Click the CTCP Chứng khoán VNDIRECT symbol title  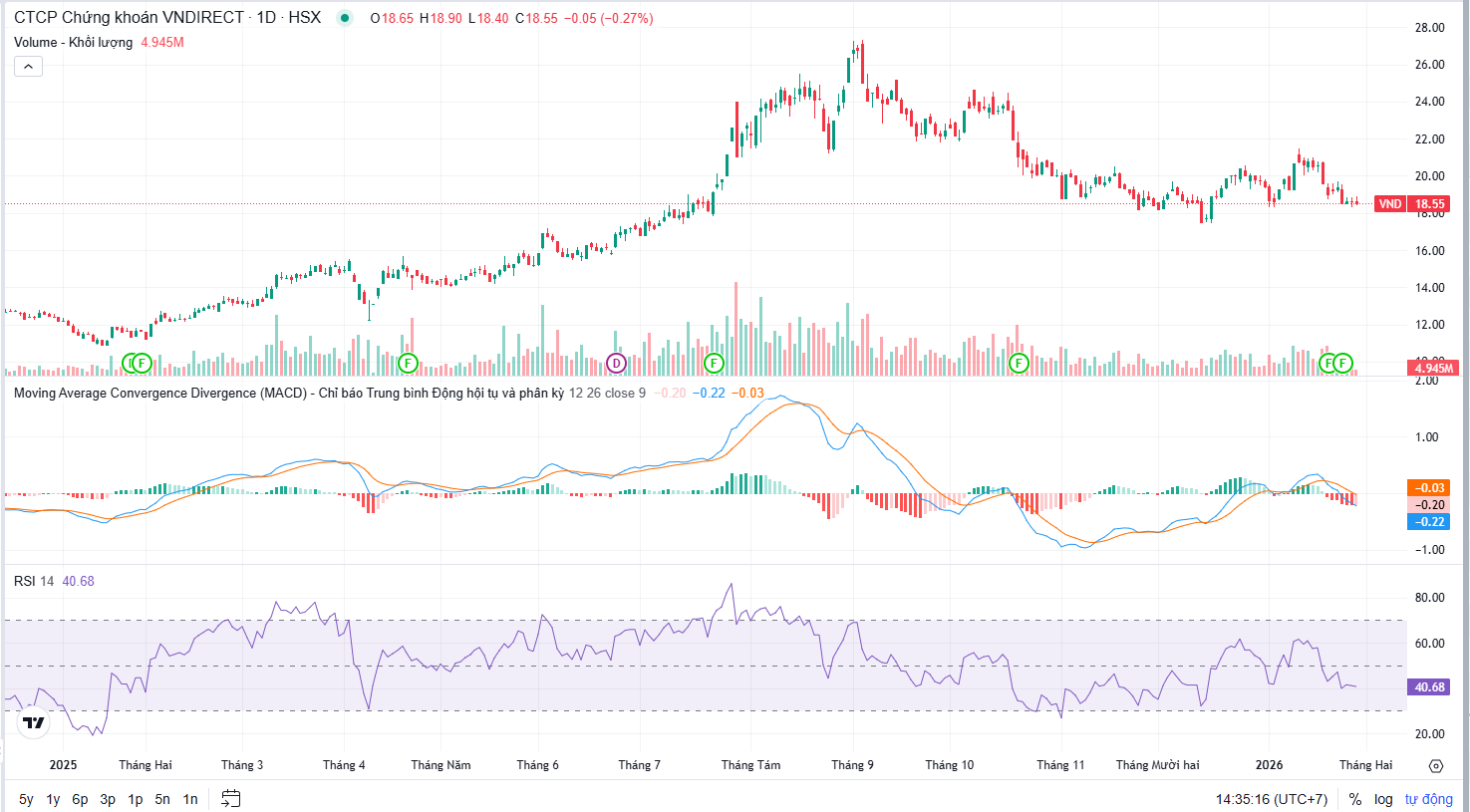(x=129, y=18)
